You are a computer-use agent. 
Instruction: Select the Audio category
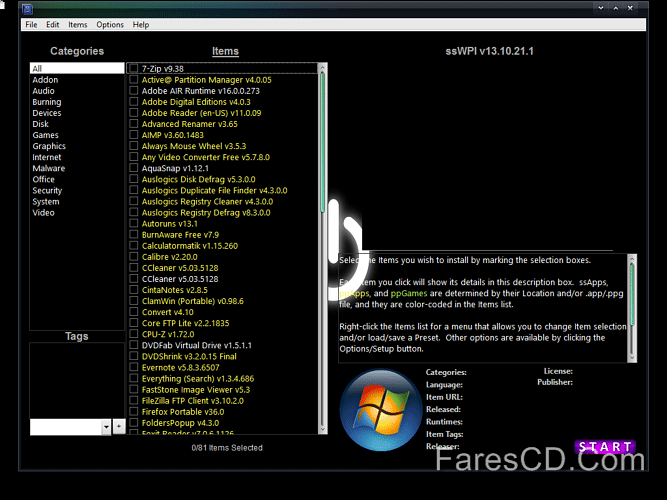click(43, 91)
